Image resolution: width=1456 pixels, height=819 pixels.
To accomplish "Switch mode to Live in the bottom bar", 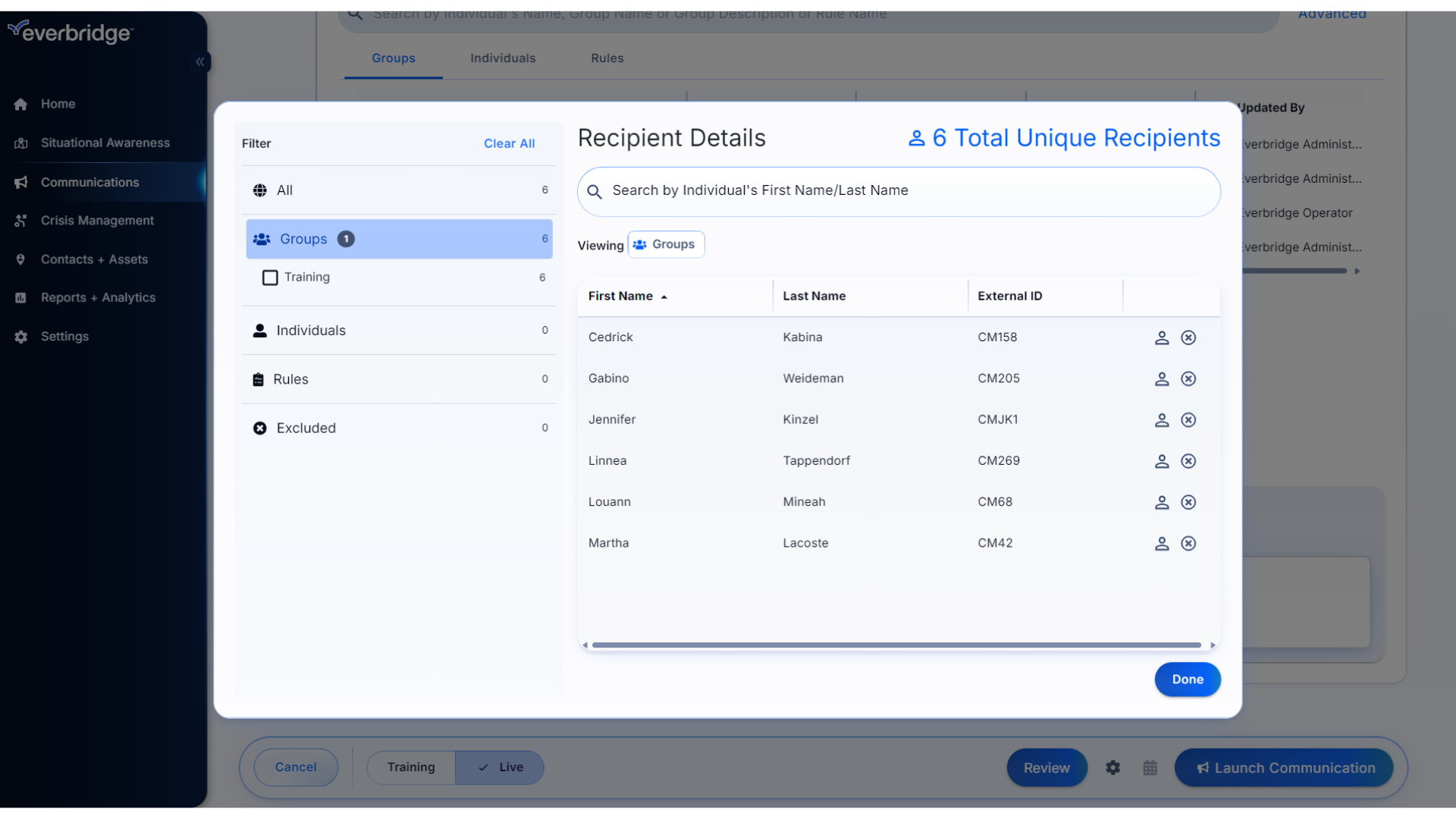I will click(500, 767).
